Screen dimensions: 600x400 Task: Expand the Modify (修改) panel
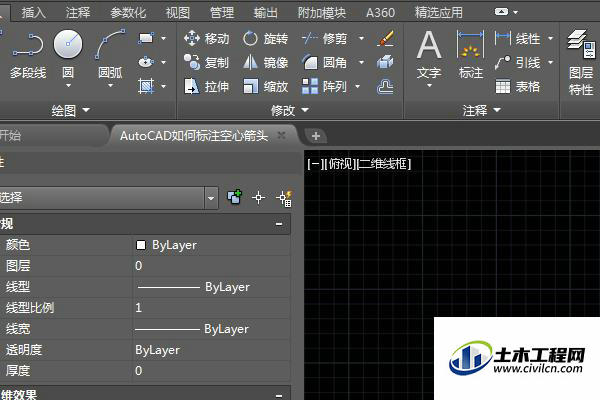click(x=290, y=111)
